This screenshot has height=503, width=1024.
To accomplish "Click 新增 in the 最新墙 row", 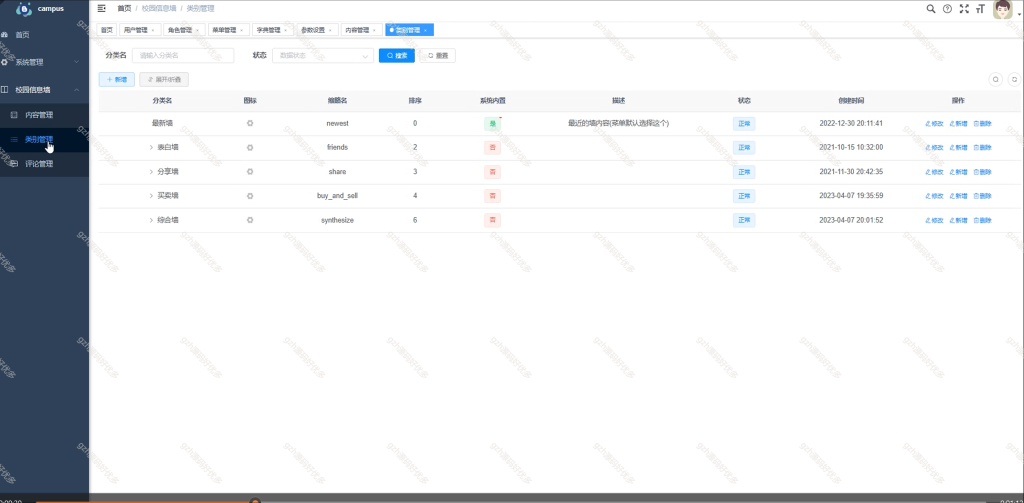I will (958, 123).
